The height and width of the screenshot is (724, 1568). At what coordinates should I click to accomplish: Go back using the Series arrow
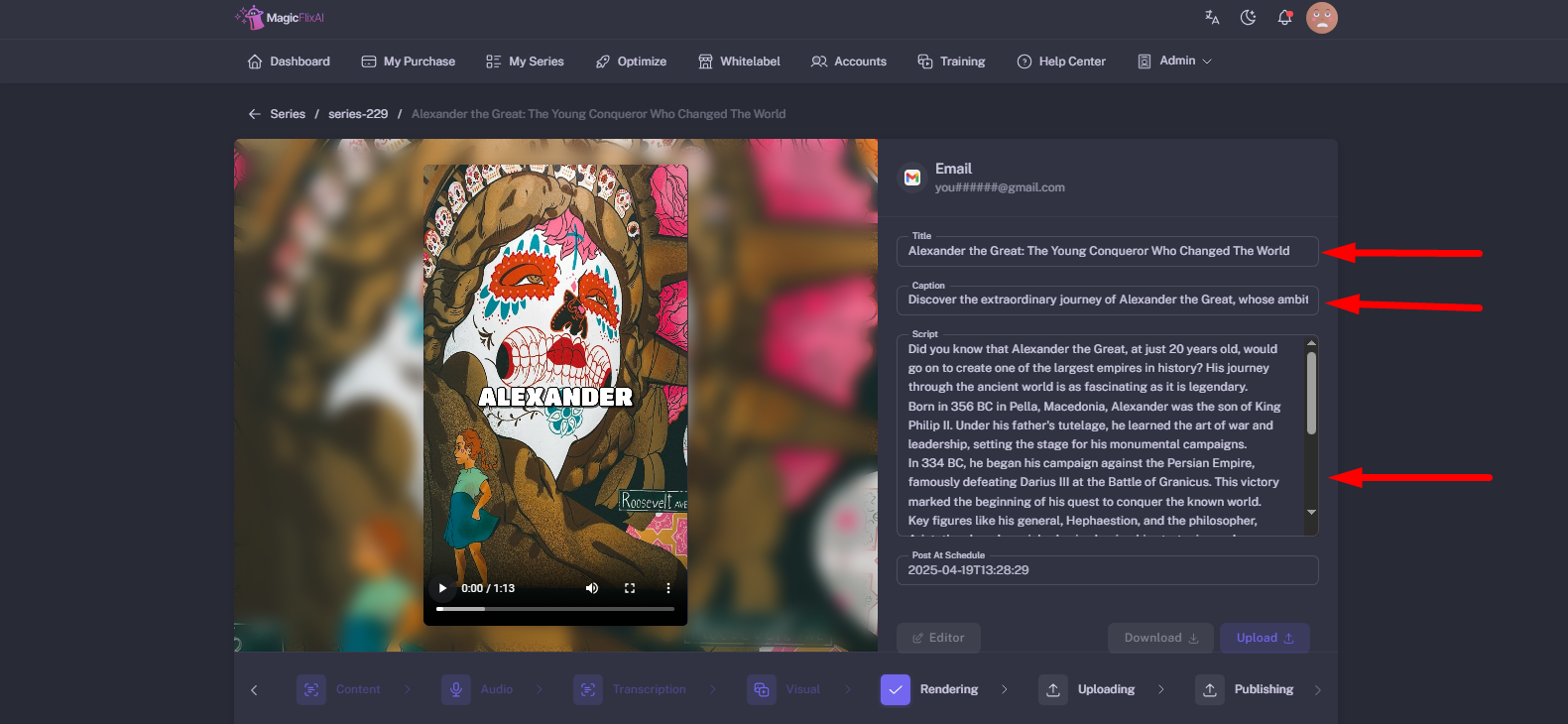pyautogui.click(x=255, y=114)
